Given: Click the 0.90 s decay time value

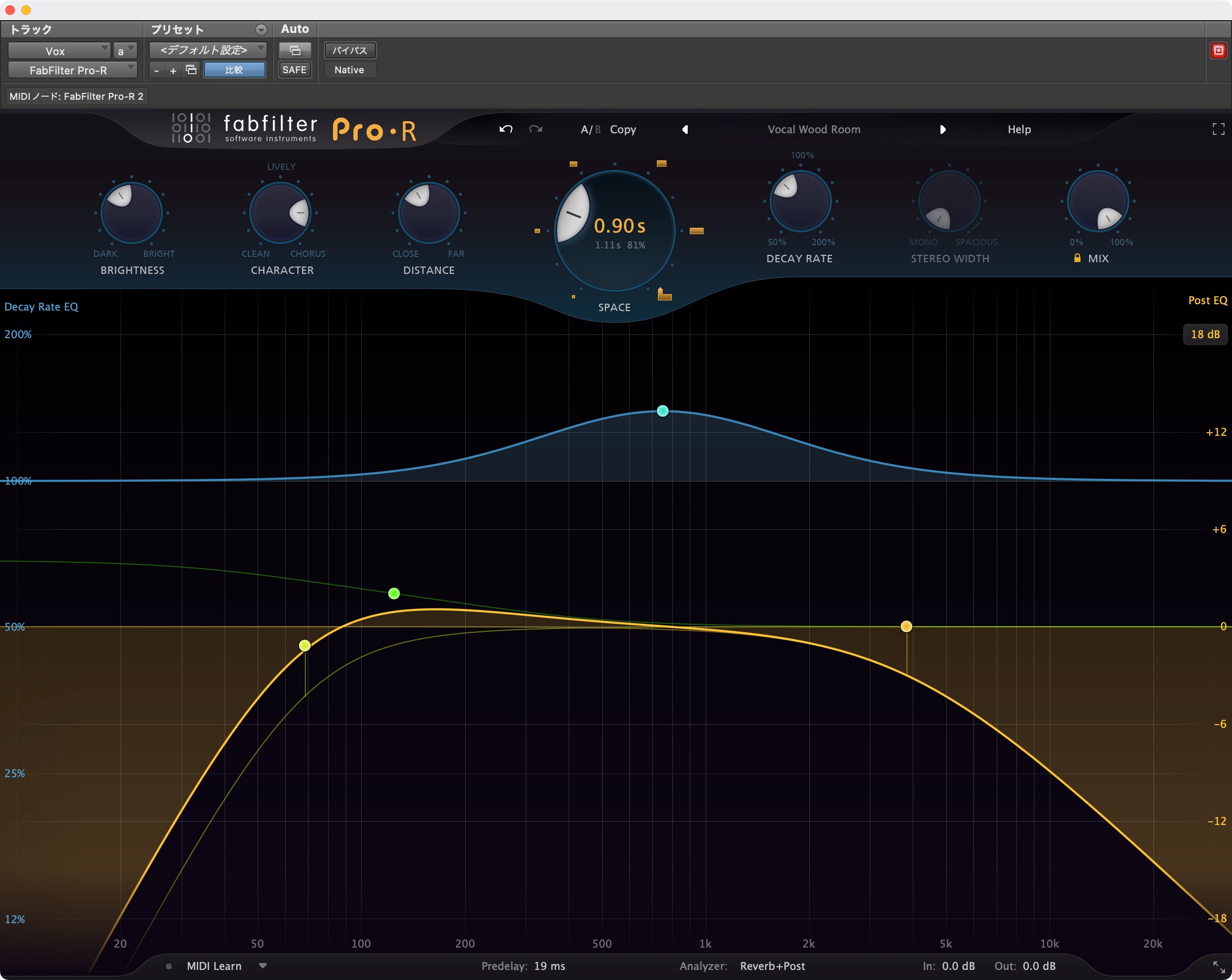Looking at the screenshot, I should tap(619, 226).
